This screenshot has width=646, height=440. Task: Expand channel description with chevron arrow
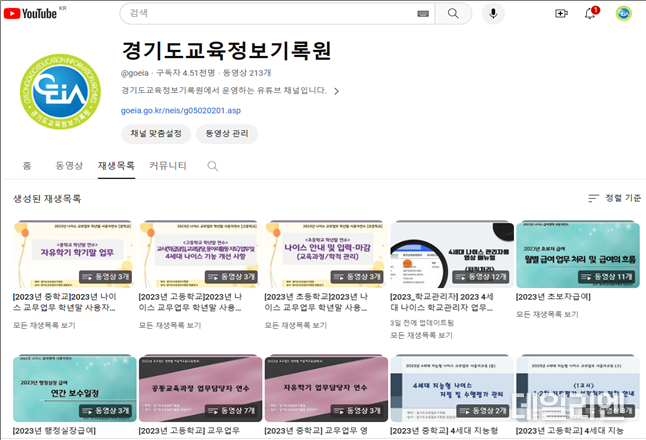337,91
